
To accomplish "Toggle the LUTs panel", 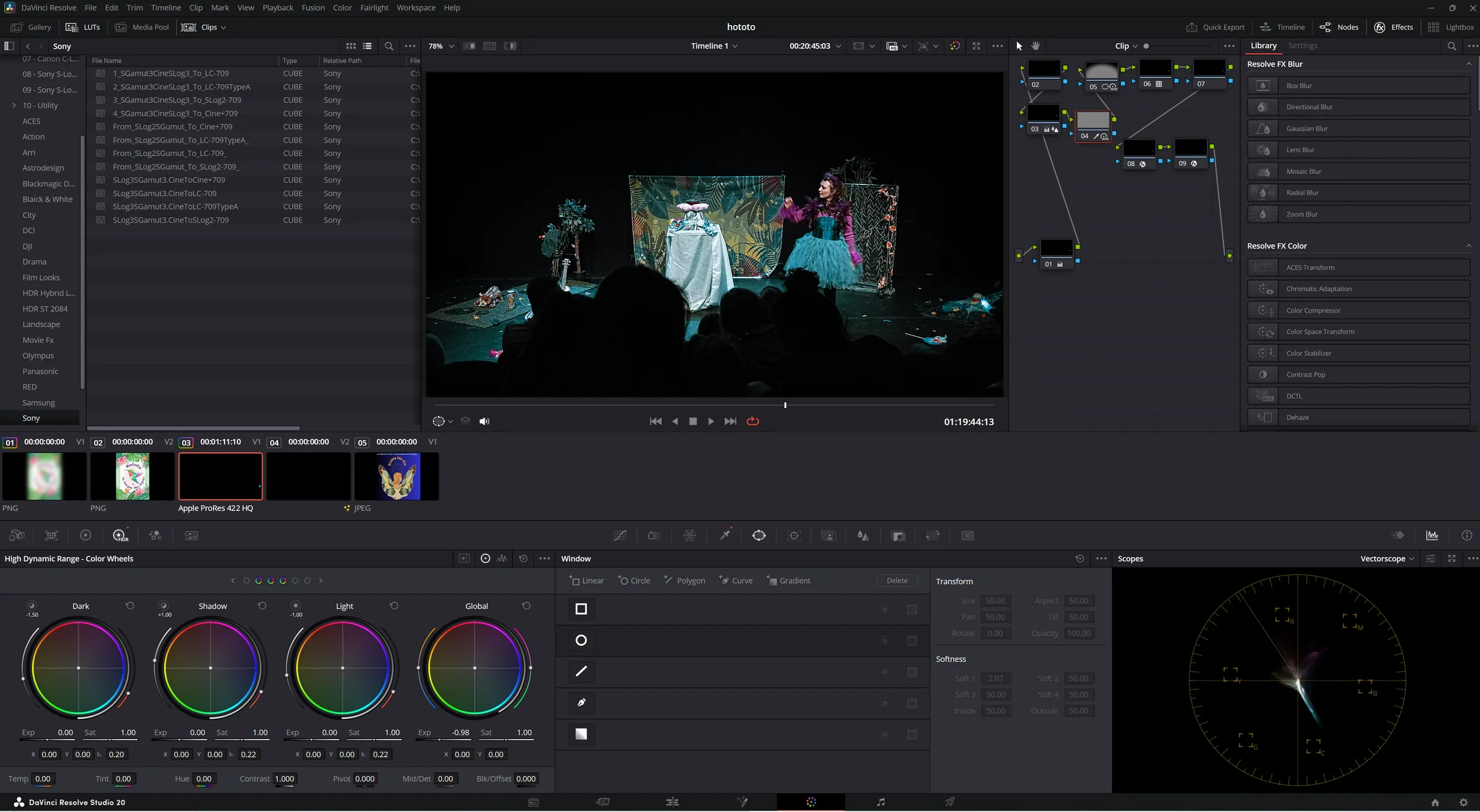I will coord(83,27).
